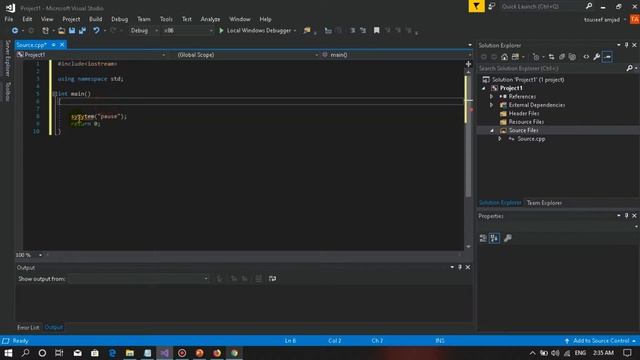Click the Solution Explorer Home icon

click(x=504, y=57)
